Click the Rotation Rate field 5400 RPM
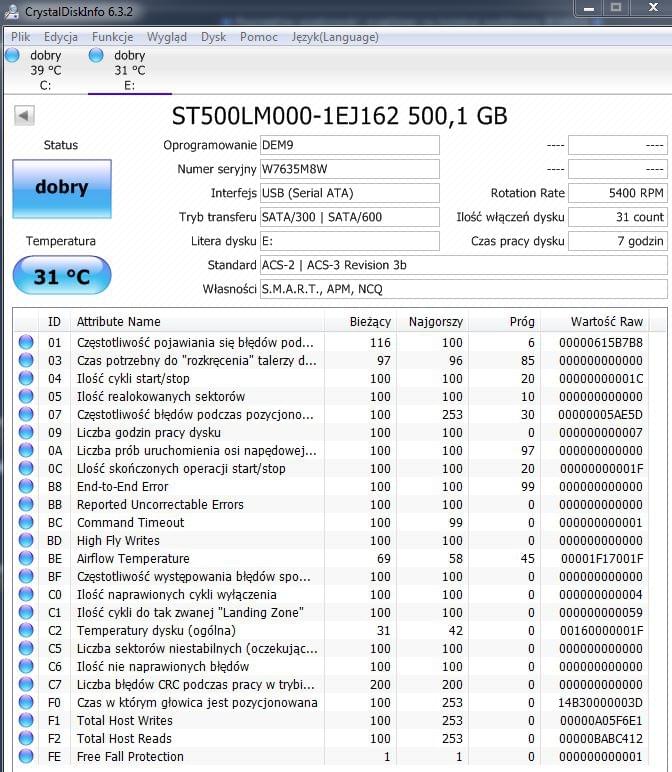672x772 pixels. (618, 193)
